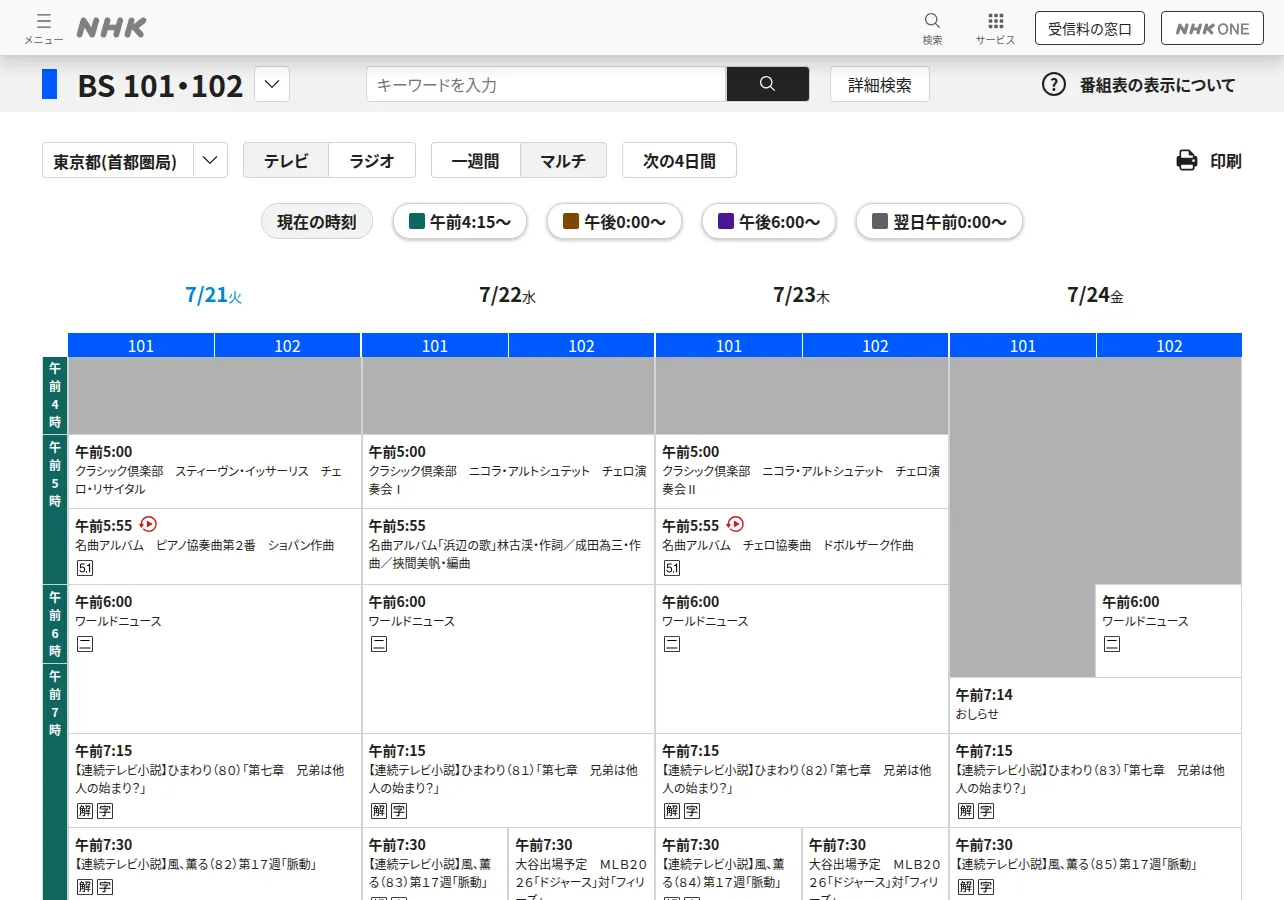This screenshot has width=1284, height=900.
Task: Open 受信料の窓口 page
Action: point(1089,28)
